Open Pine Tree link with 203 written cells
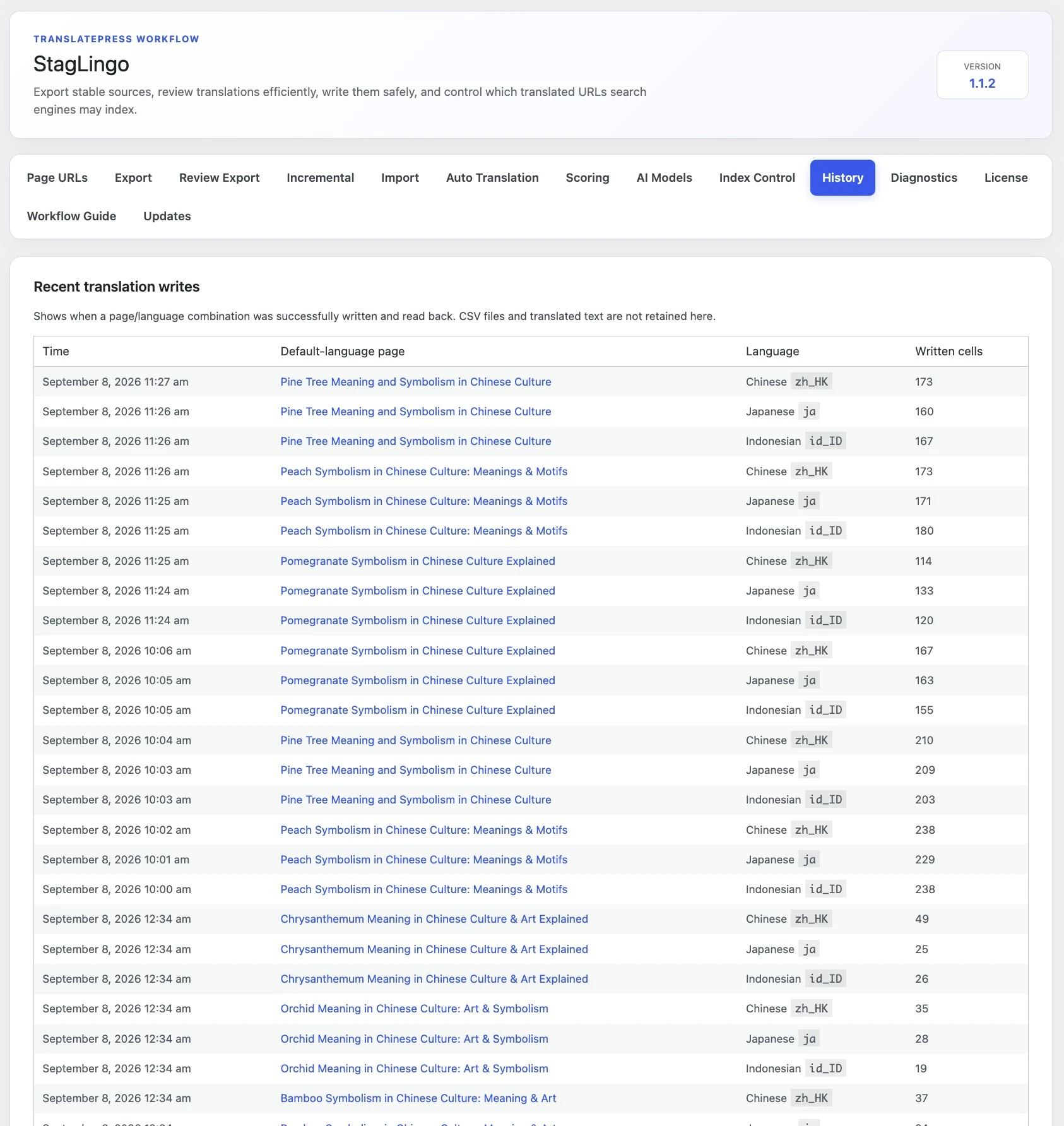 click(416, 800)
